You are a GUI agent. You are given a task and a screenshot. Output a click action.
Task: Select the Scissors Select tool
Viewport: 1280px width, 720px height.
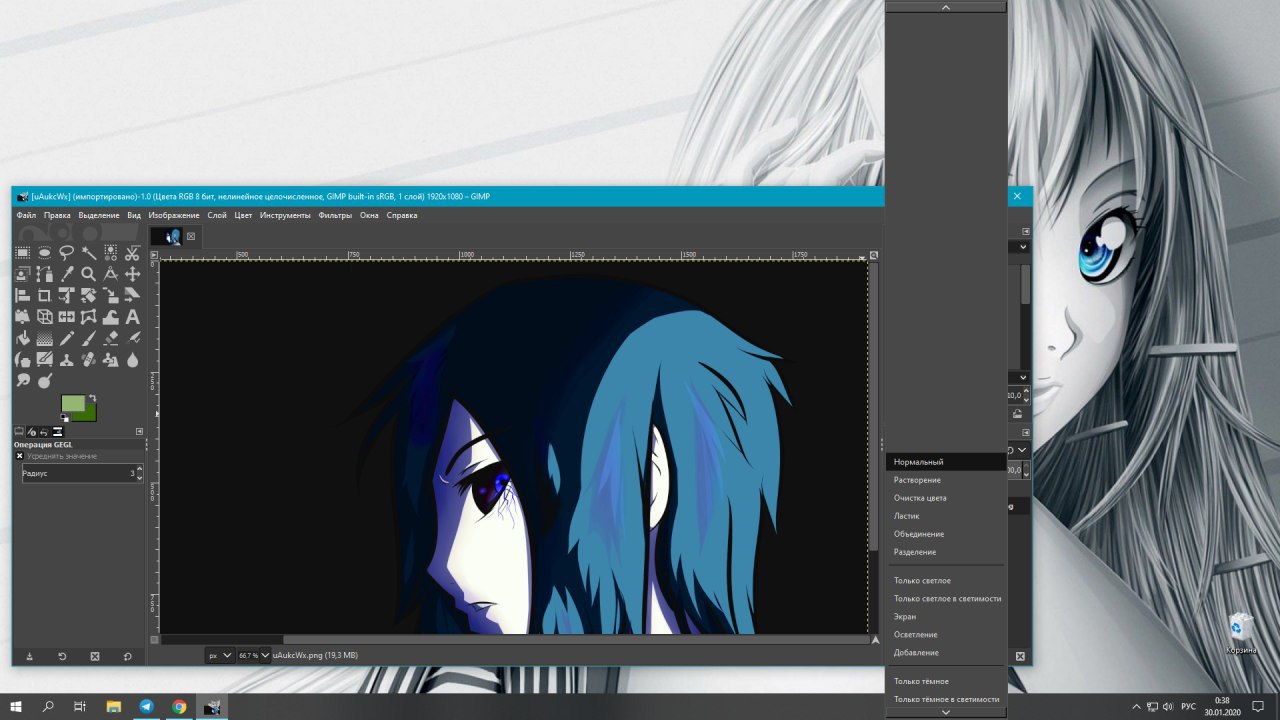click(132, 253)
